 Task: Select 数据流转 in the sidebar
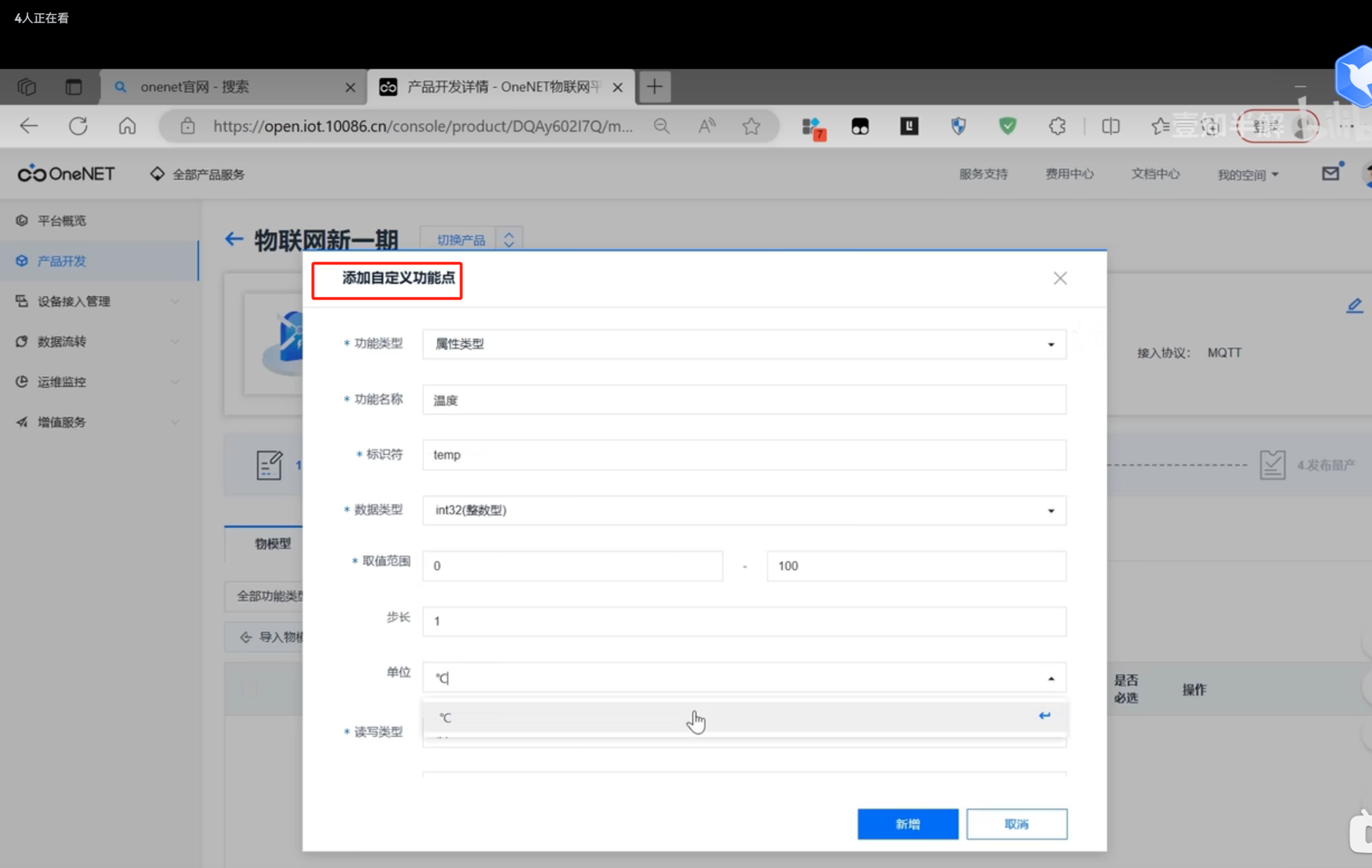(62, 341)
